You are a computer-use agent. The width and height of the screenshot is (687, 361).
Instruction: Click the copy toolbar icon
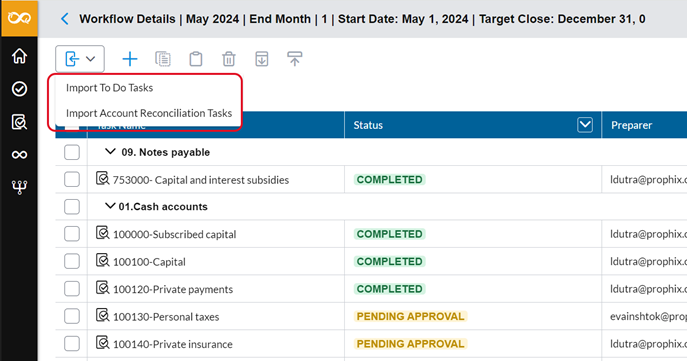tap(163, 59)
